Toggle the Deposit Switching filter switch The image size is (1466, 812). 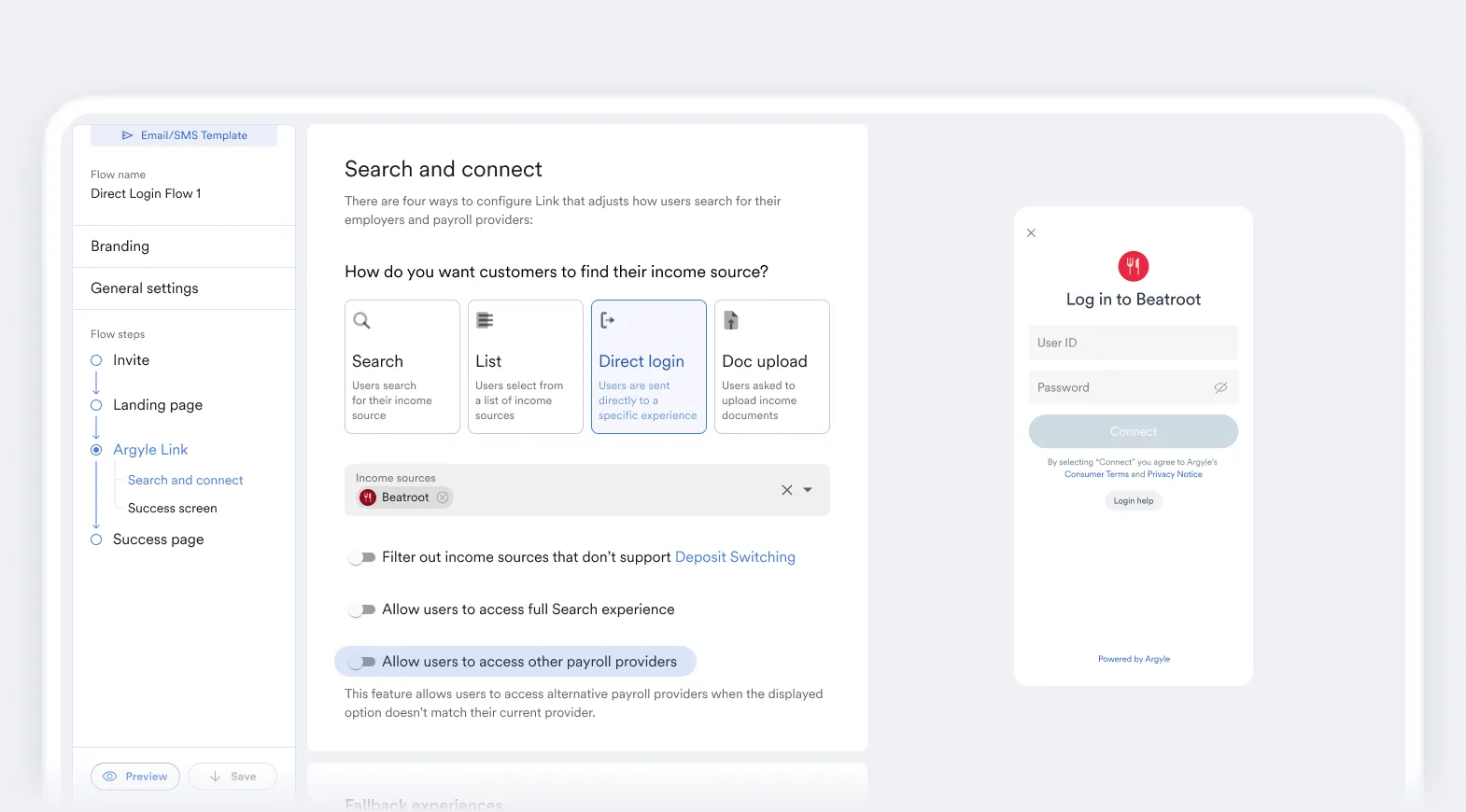(362, 557)
